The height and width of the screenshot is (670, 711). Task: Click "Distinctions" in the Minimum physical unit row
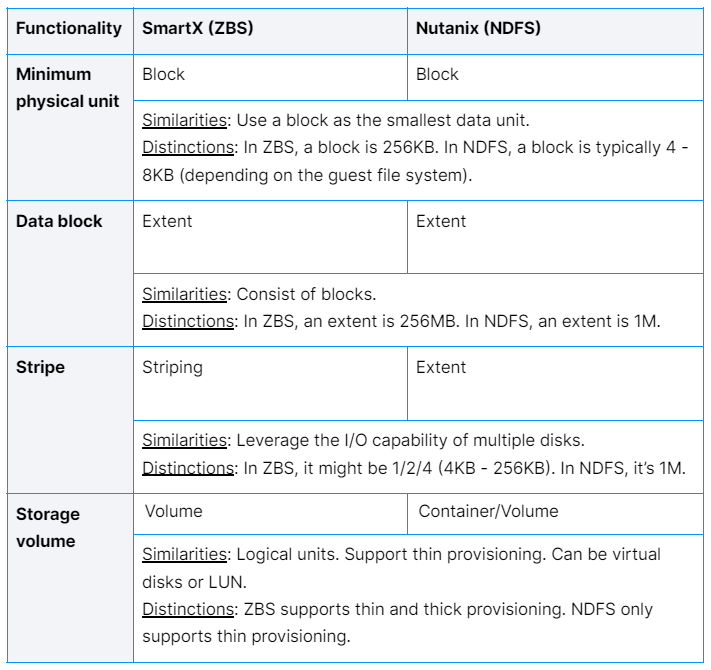click(185, 147)
